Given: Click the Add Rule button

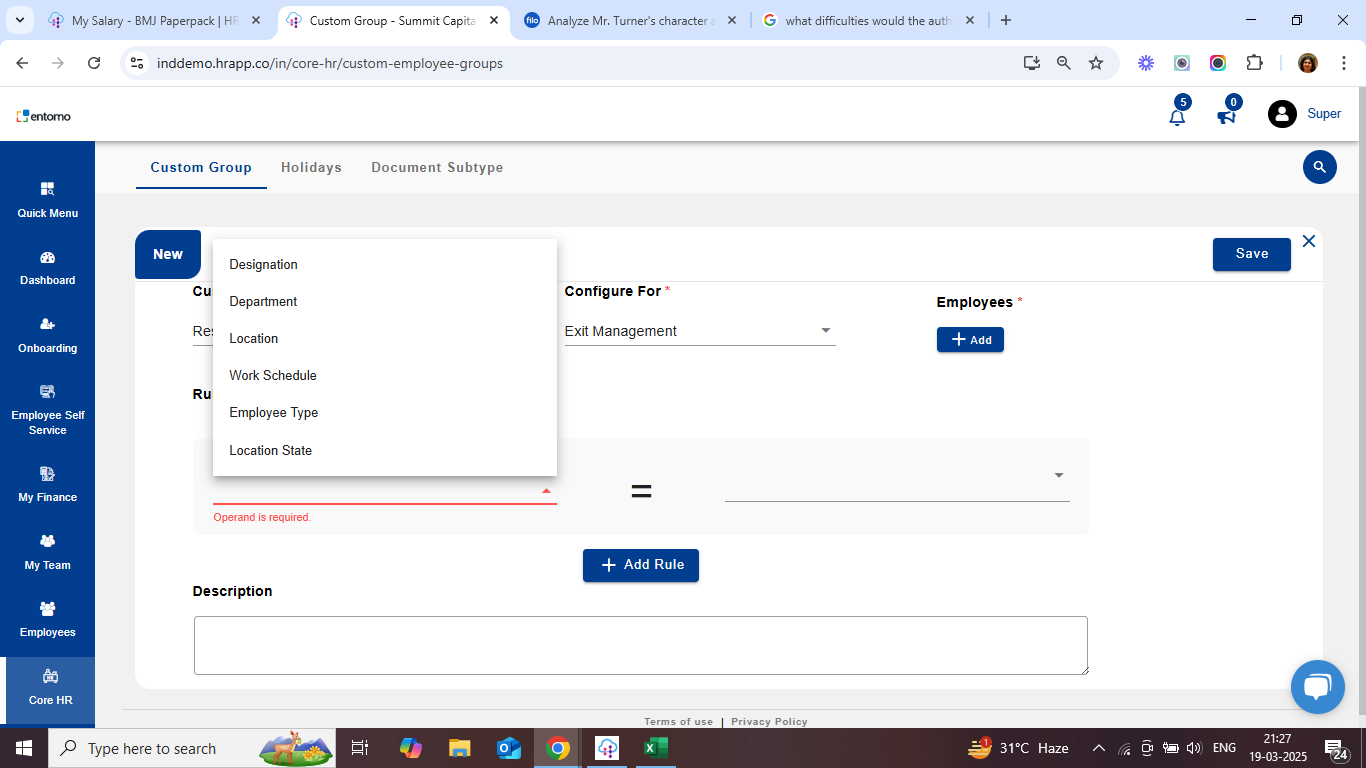Looking at the screenshot, I should 641,565.
